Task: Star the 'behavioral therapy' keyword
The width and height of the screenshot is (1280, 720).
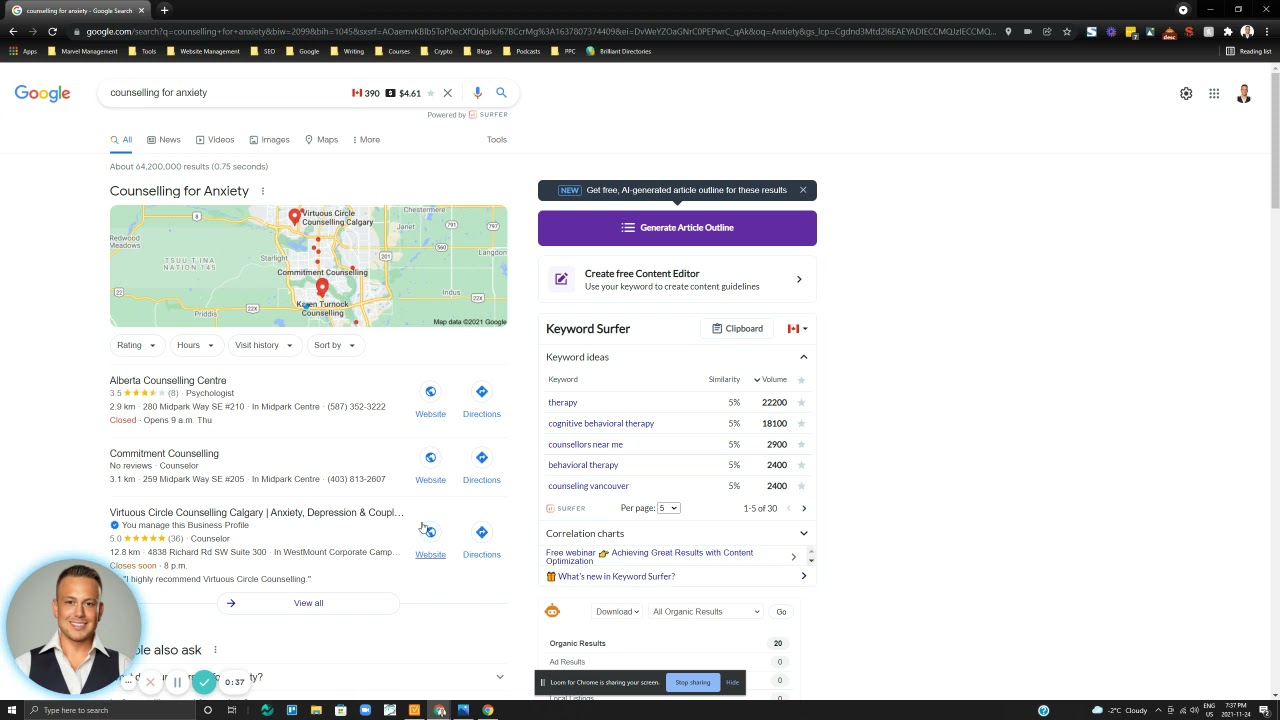Action: [x=801, y=465]
